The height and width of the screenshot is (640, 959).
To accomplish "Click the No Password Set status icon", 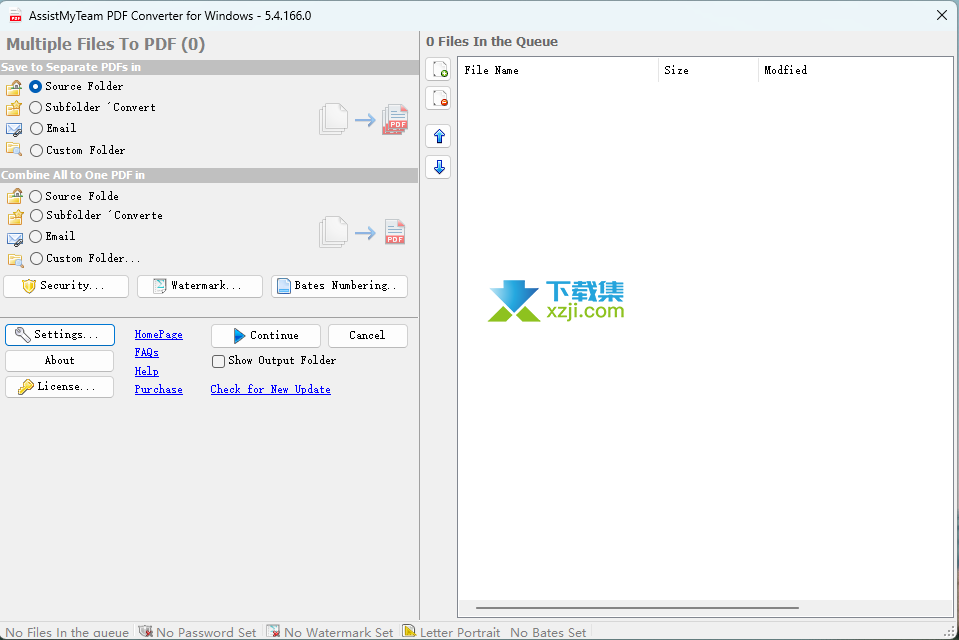I will [146, 631].
